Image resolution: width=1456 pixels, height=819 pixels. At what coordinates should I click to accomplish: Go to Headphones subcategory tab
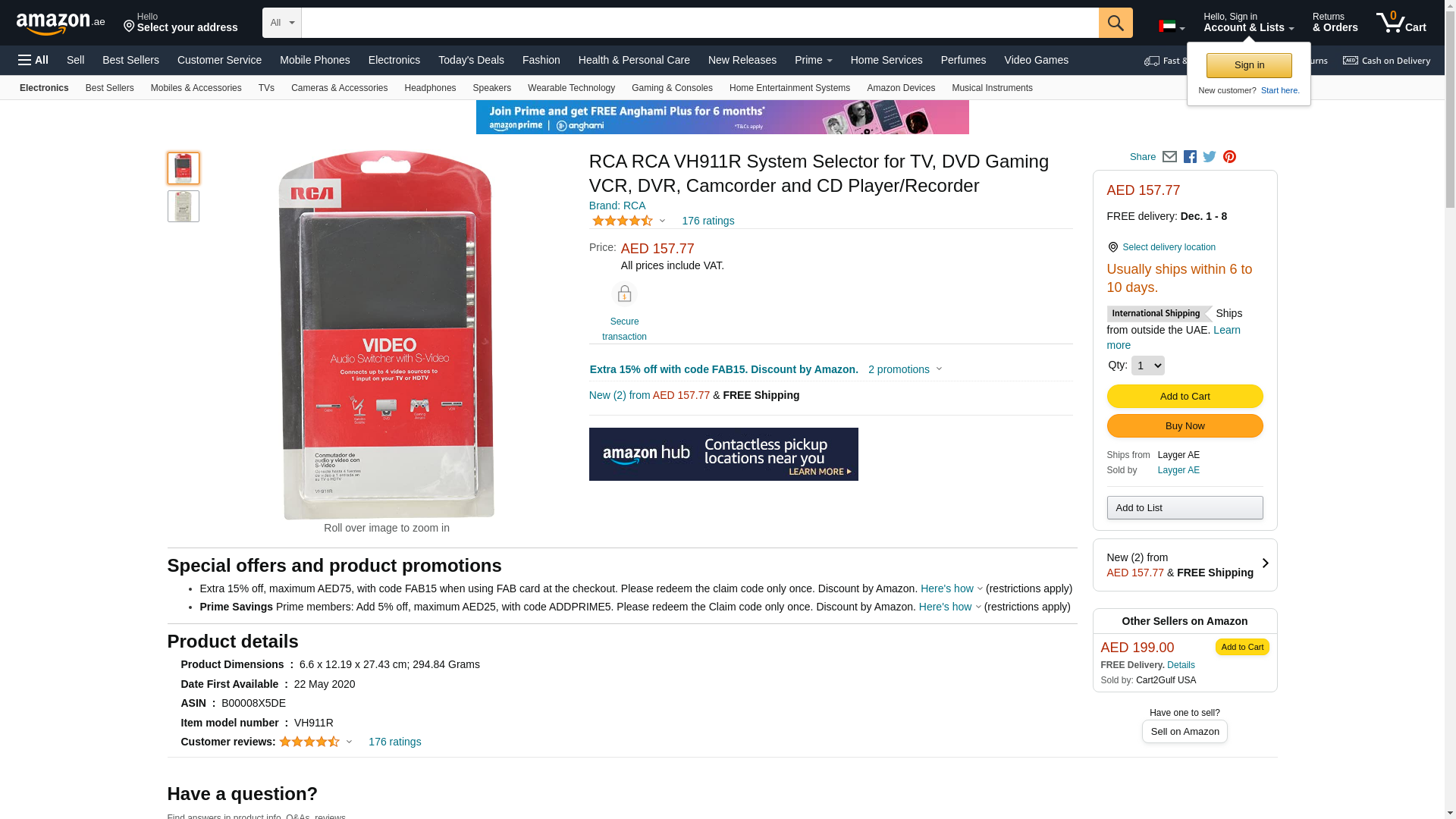coord(430,88)
